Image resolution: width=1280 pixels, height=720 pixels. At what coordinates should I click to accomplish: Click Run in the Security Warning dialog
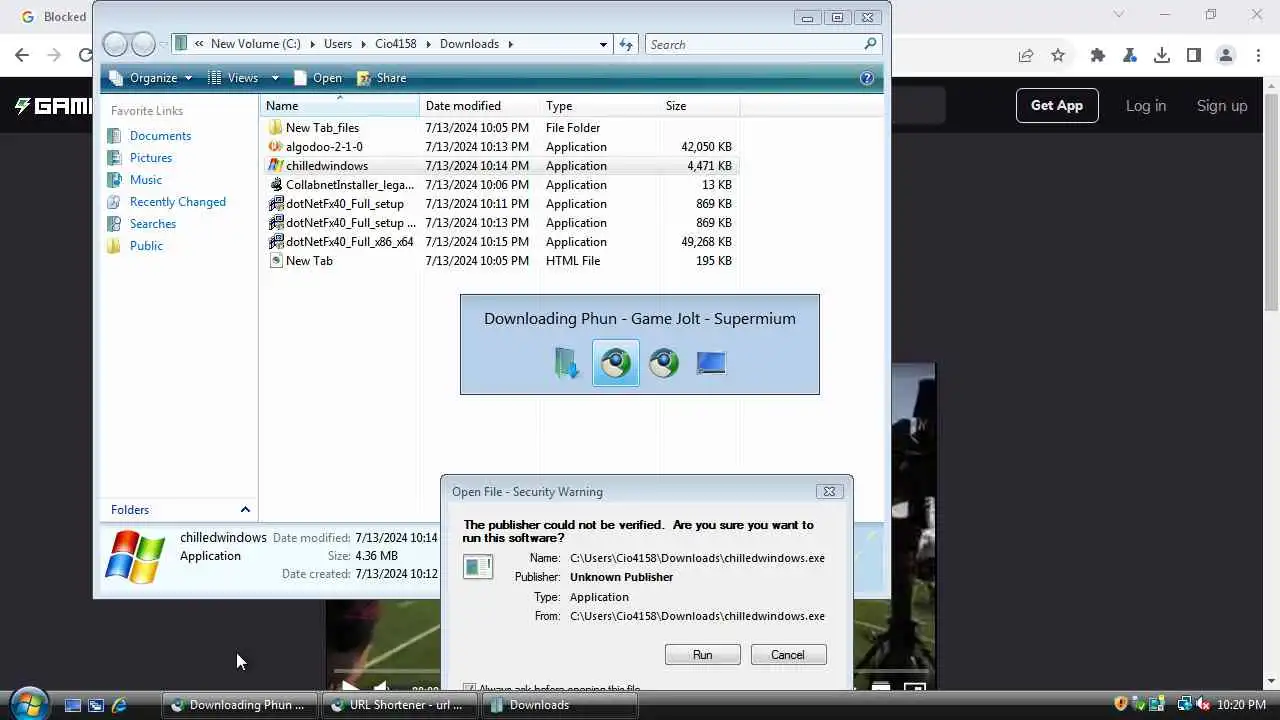coord(703,655)
